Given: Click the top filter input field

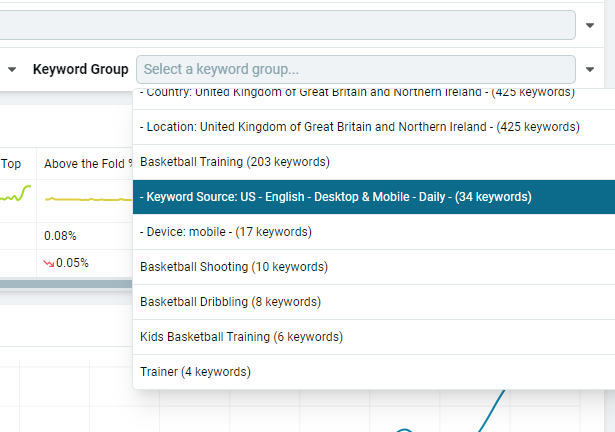Looking at the screenshot, I should tap(287, 25).
